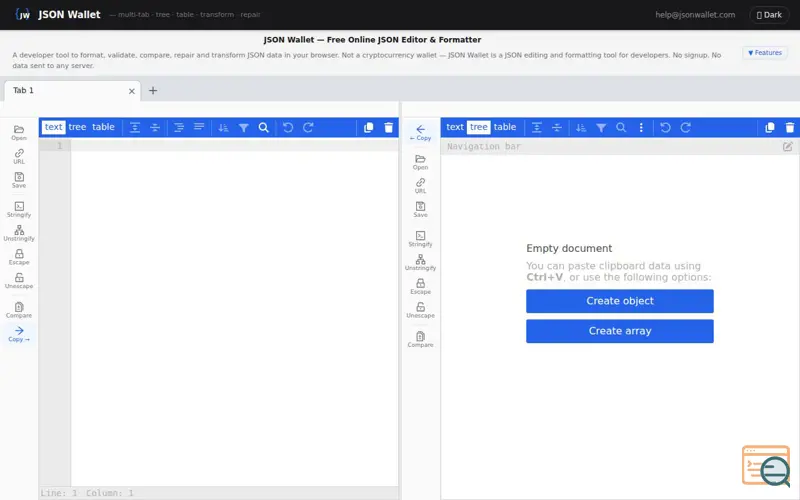Screen dimensions: 800x500
Task: Stringify the left panel JSON
Action: point(19,209)
